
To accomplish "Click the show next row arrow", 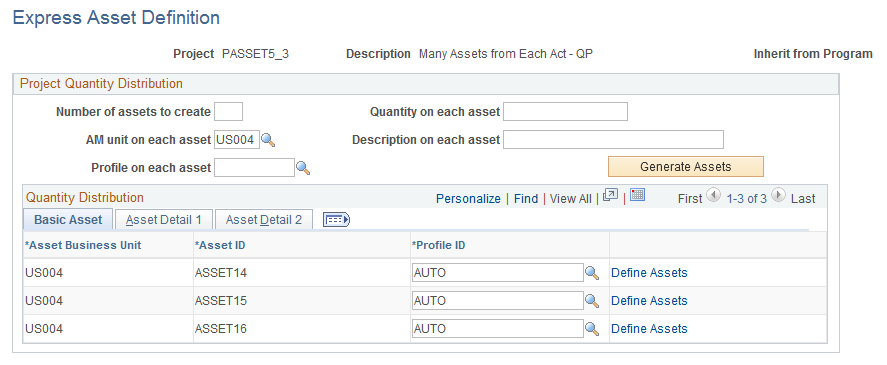I will 778,196.
